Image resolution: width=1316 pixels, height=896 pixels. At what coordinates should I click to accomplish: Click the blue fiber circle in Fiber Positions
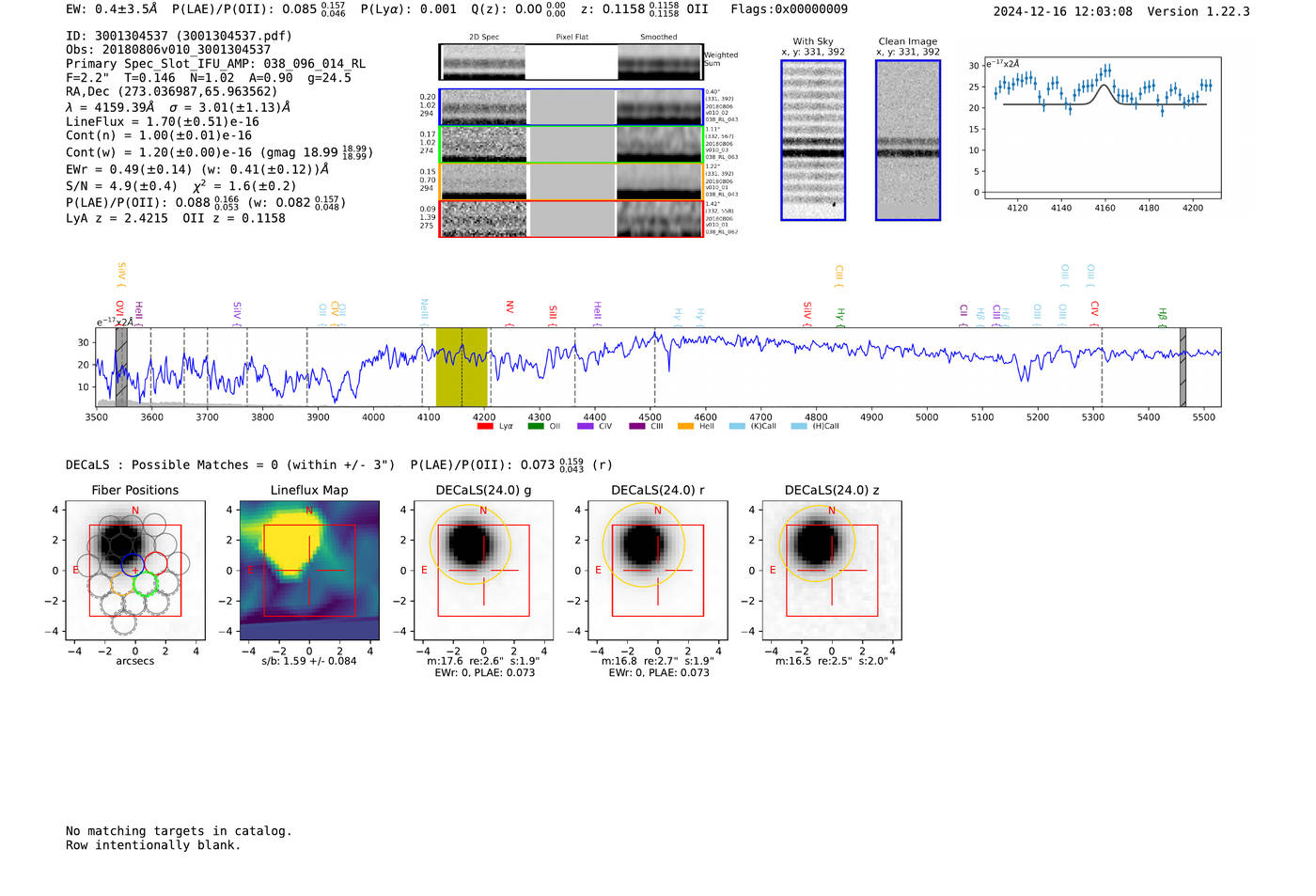click(133, 566)
